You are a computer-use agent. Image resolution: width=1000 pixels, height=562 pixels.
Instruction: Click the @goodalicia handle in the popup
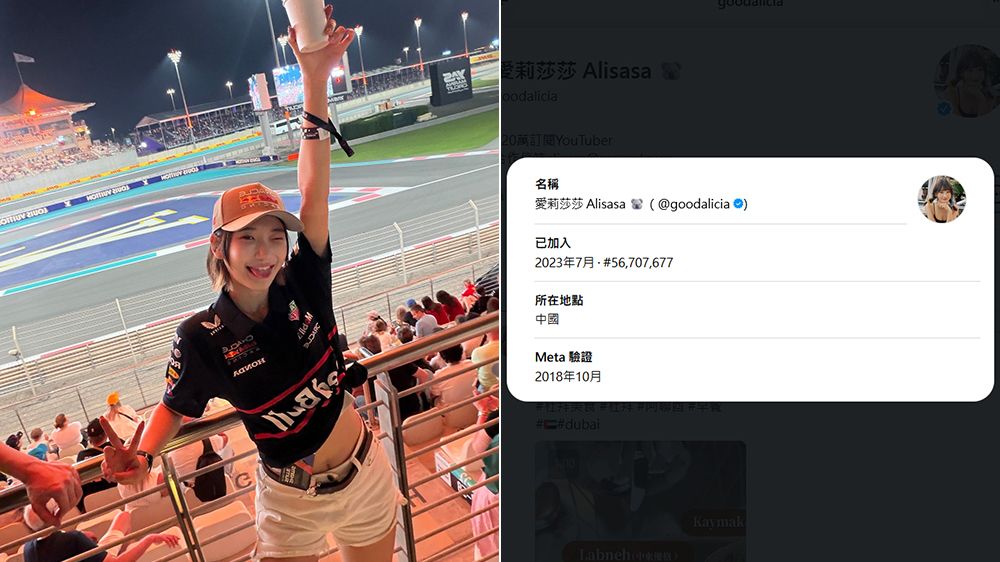[693, 204]
